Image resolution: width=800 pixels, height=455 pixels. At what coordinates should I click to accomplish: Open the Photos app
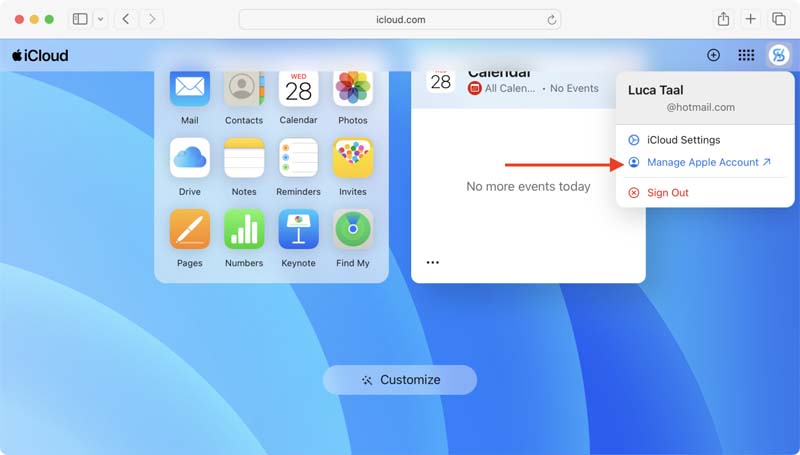[353, 88]
